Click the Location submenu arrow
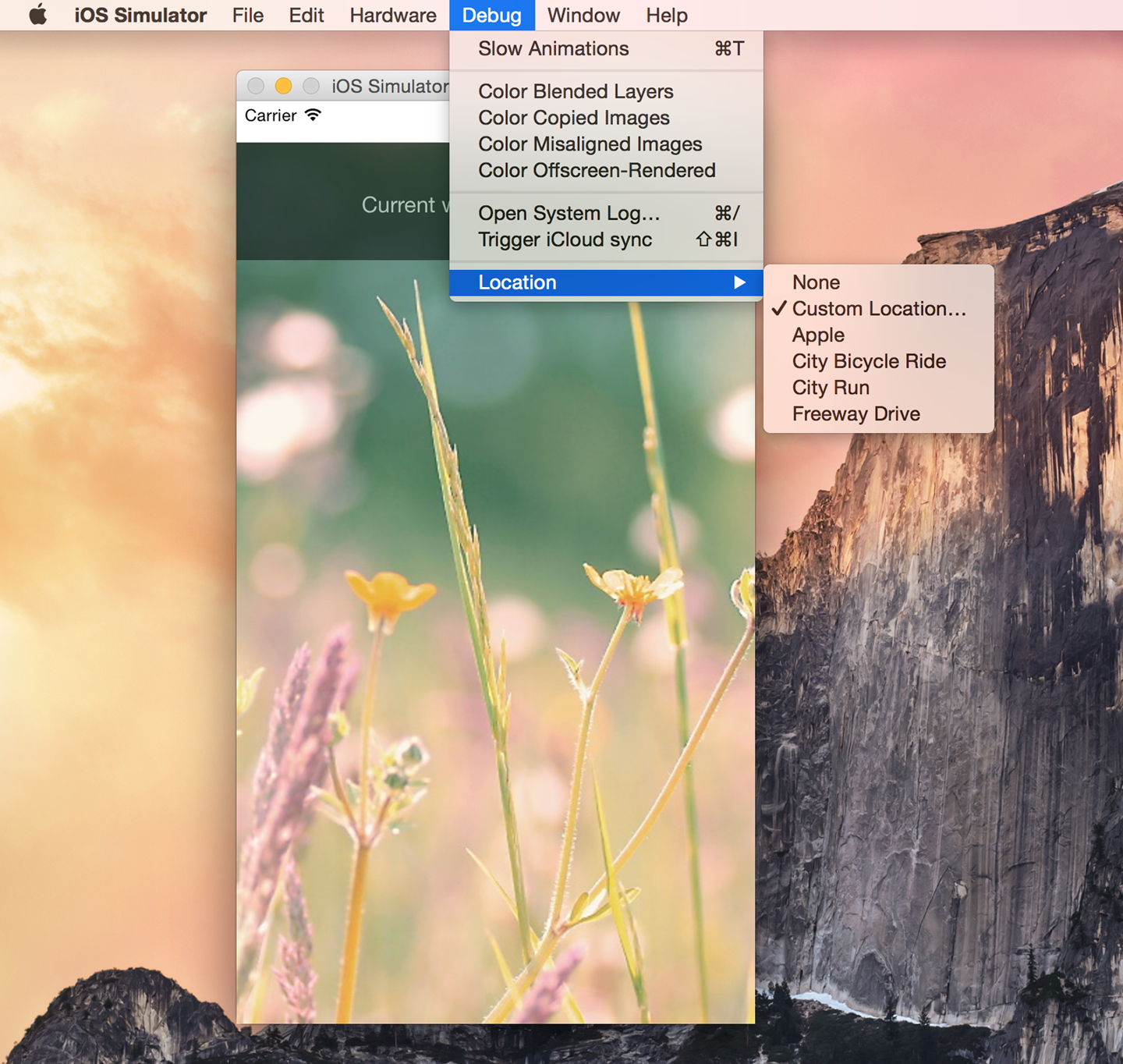The image size is (1123, 1064). pyautogui.click(x=739, y=282)
